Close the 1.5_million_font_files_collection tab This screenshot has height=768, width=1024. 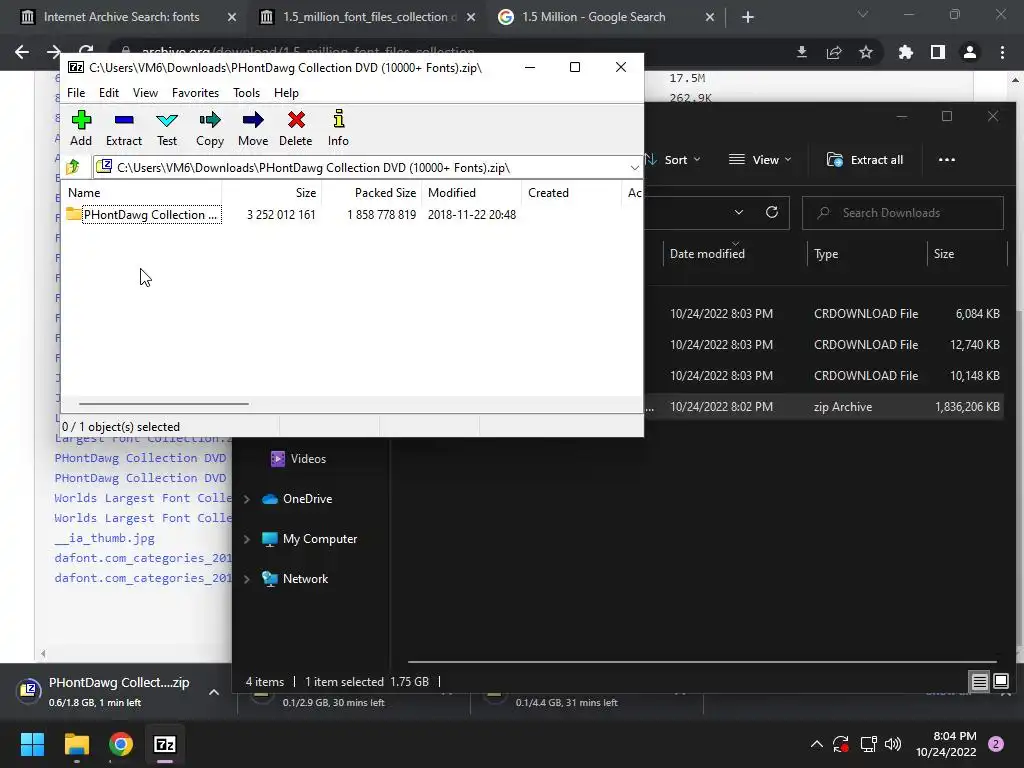pos(471,17)
